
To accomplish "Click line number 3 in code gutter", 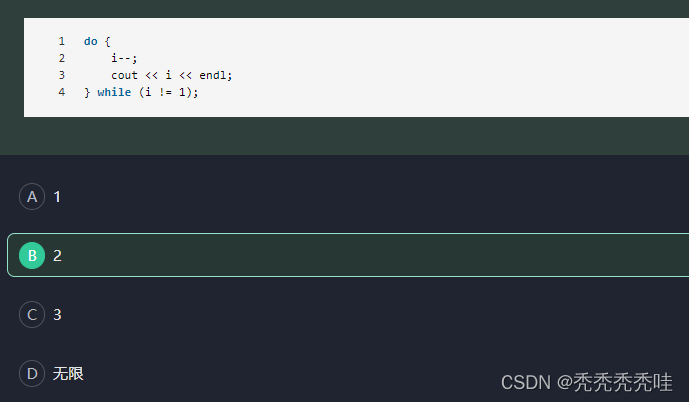I will pyautogui.click(x=62, y=76).
